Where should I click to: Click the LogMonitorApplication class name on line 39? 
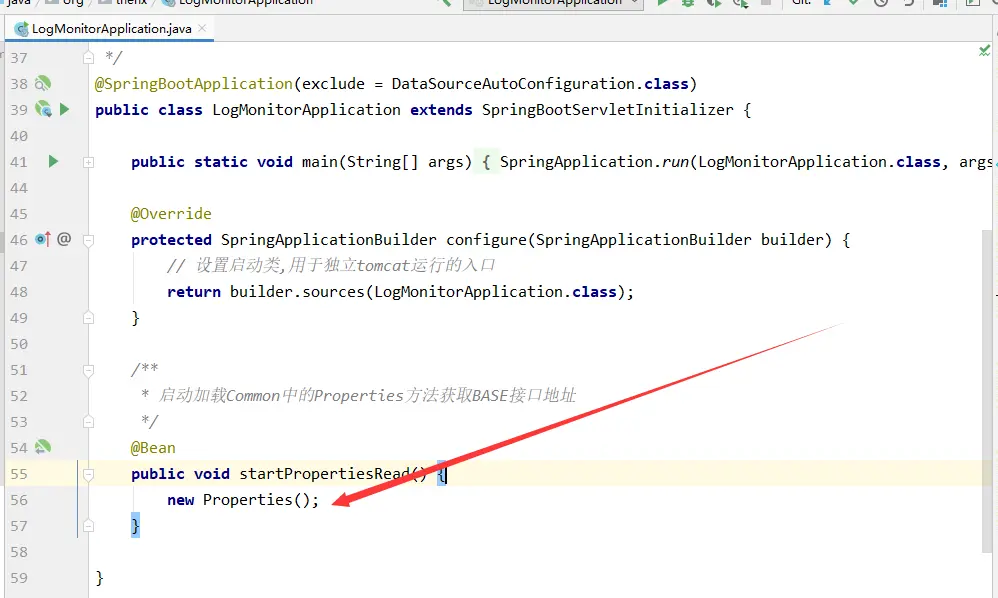click(306, 110)
